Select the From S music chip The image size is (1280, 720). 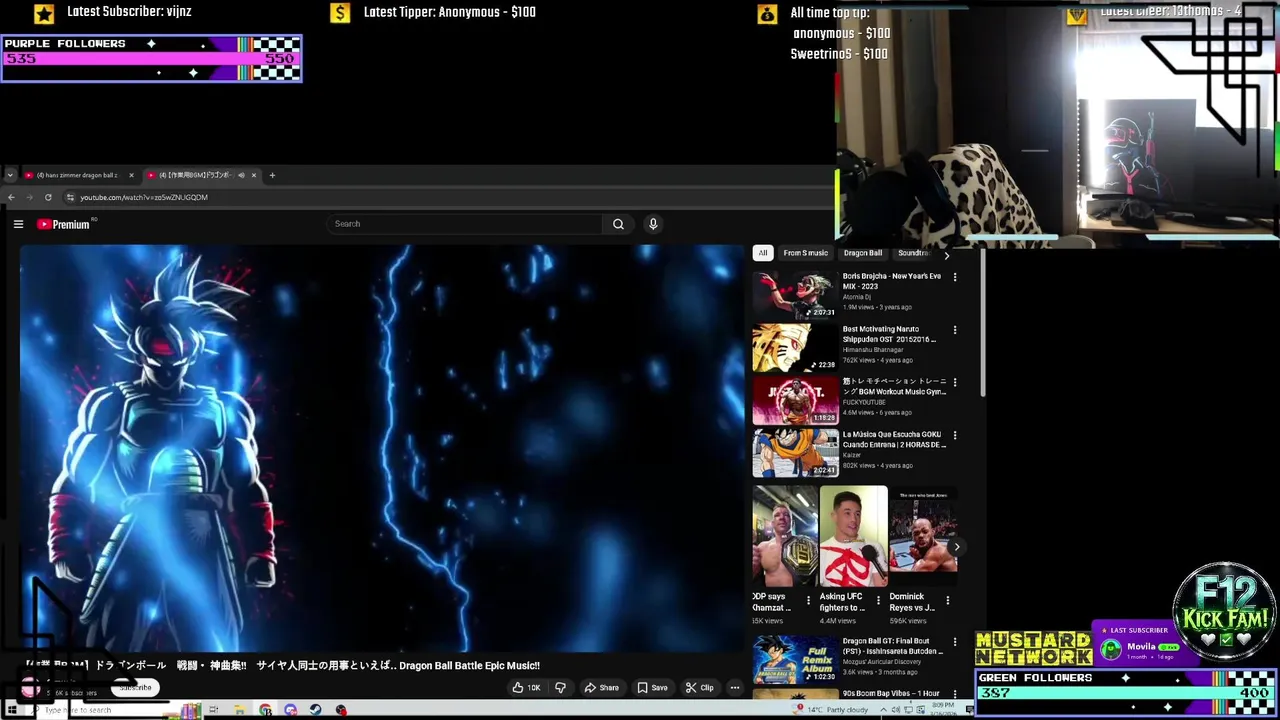(x=805, y=253)
